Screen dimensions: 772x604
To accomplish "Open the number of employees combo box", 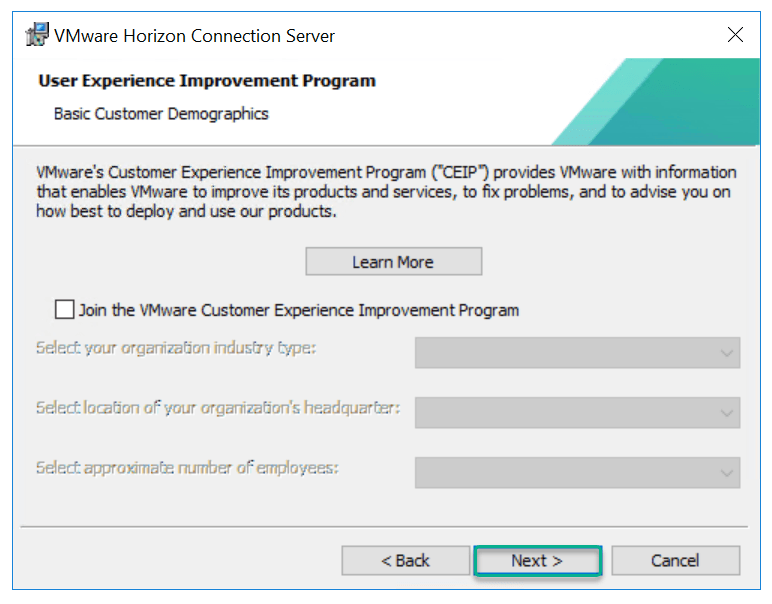I will [x=577, y=472].
